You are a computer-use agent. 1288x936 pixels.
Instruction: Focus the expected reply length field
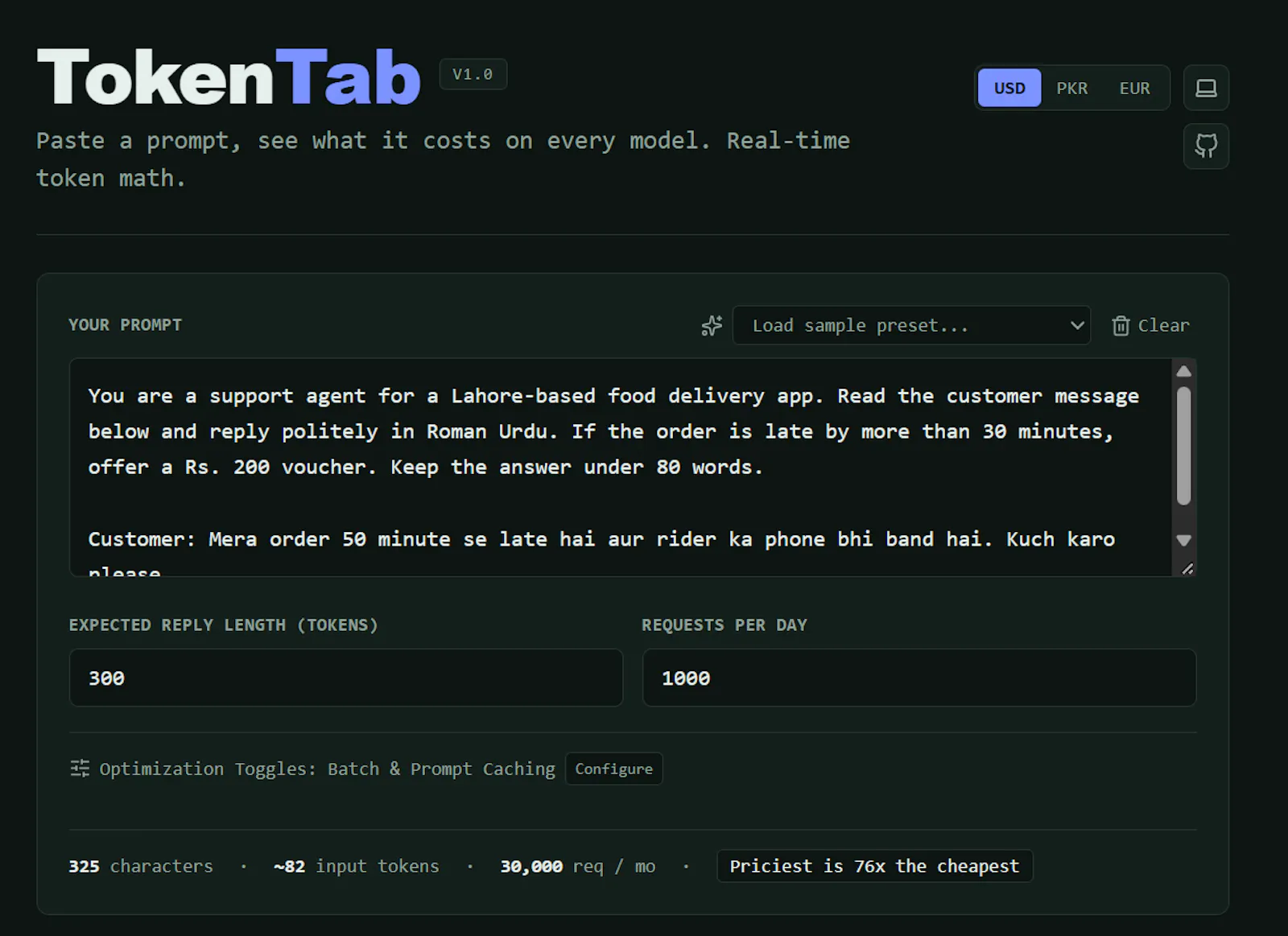tap(346, 678)
